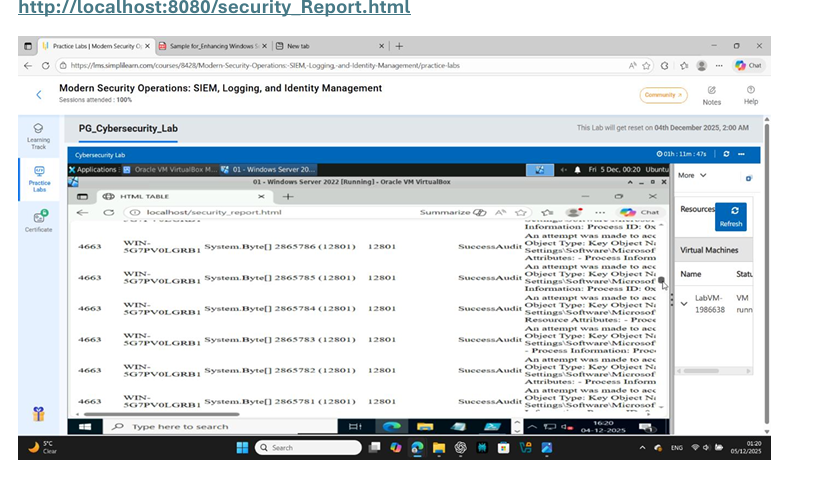This screenshot has width=815, height=502.
Task: Open the weather widget showing 5°C Clear
Action: click(x=43, y=447)
